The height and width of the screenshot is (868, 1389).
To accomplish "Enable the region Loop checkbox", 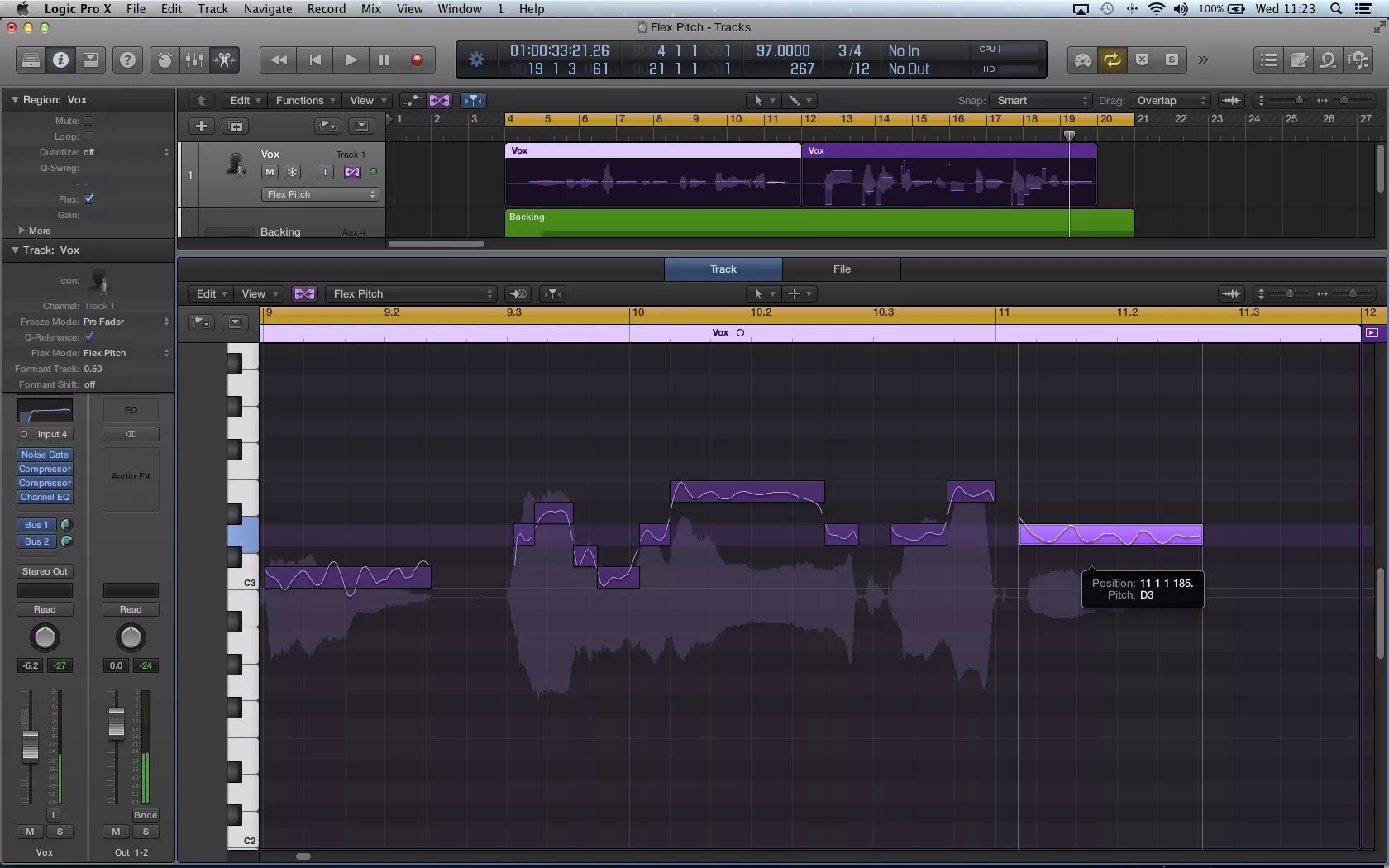I will pos(88,136).
